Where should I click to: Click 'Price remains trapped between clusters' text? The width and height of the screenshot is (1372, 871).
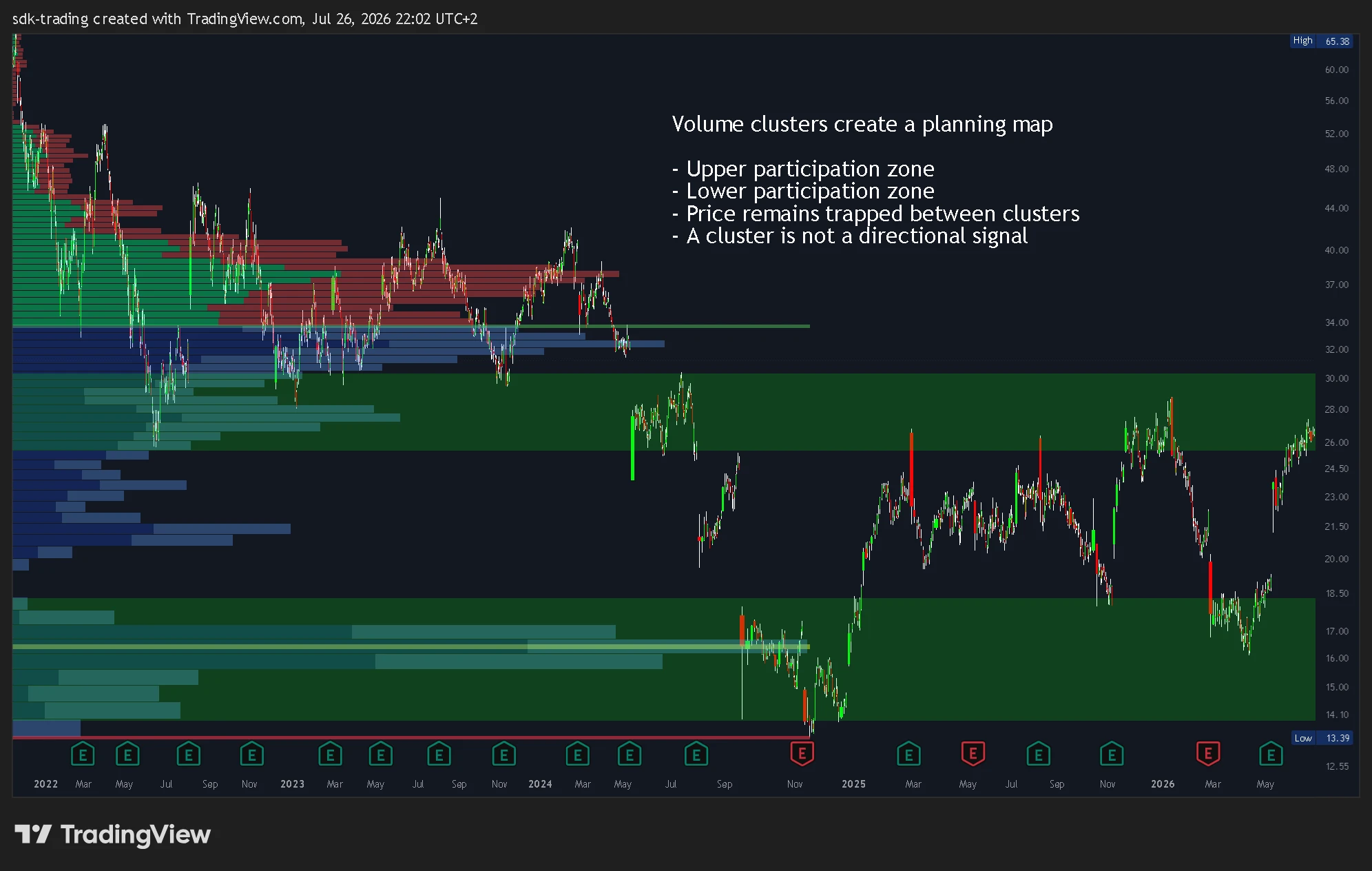(875, 214)
